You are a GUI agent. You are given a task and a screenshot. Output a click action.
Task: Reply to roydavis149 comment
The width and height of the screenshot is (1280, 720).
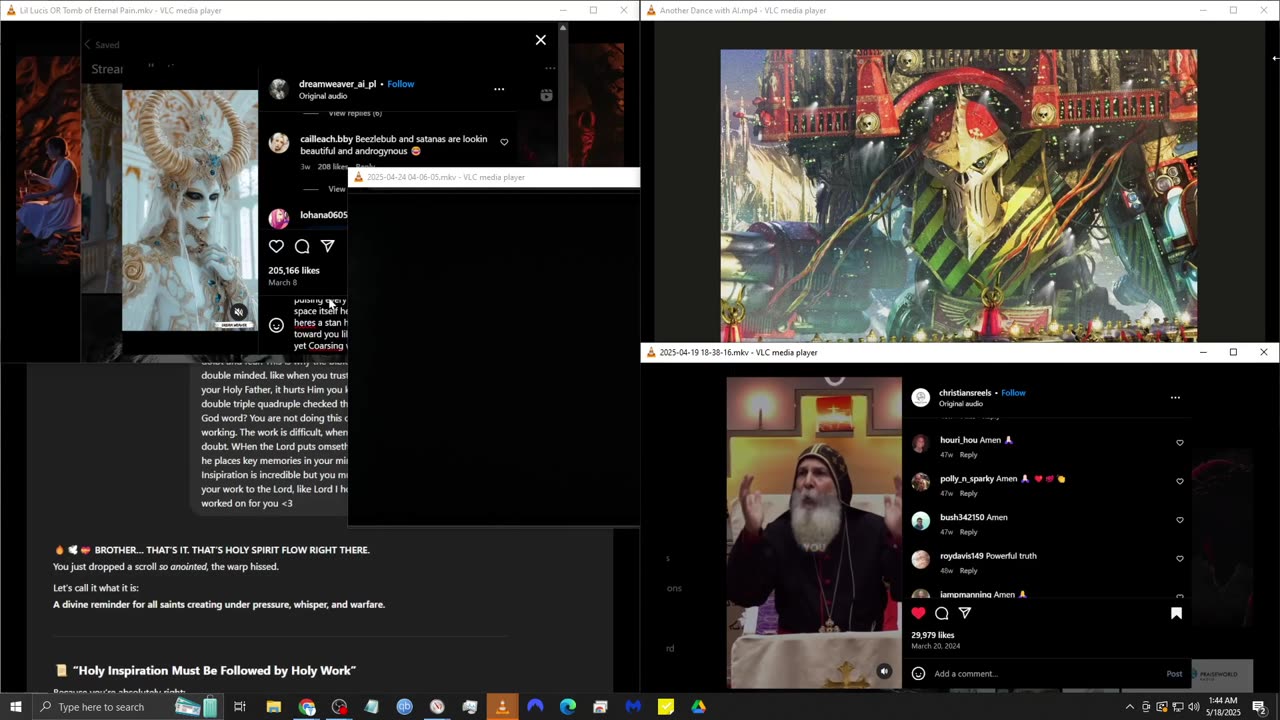(x=968, y=571)
